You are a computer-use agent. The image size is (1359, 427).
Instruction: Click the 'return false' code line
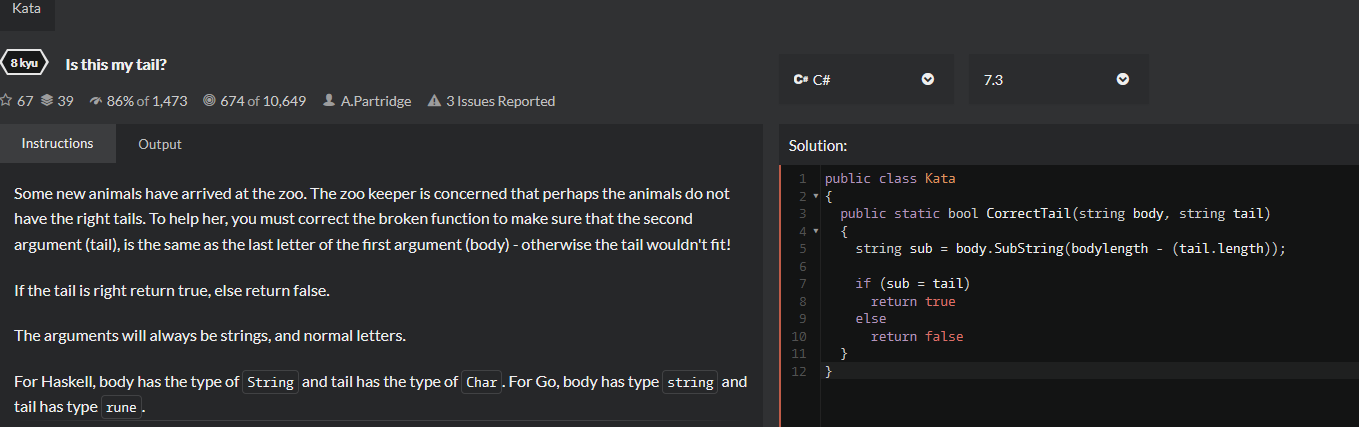coord(917,336)
